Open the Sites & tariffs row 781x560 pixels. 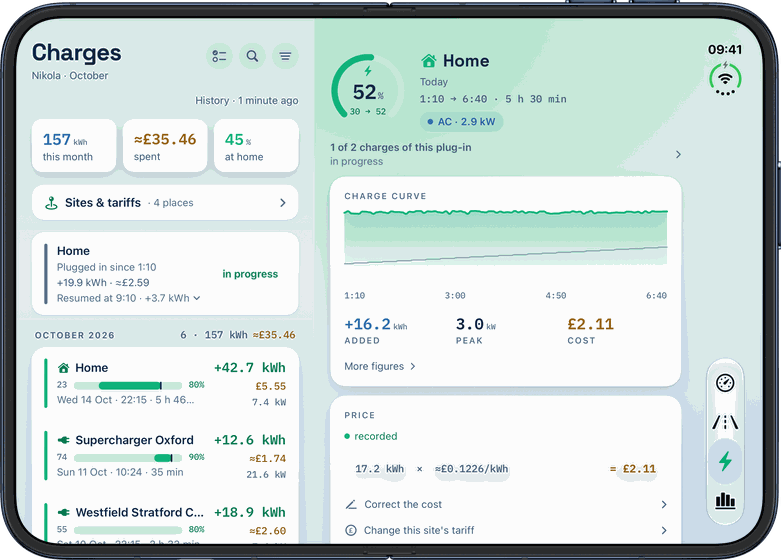[x=165, y=203]
